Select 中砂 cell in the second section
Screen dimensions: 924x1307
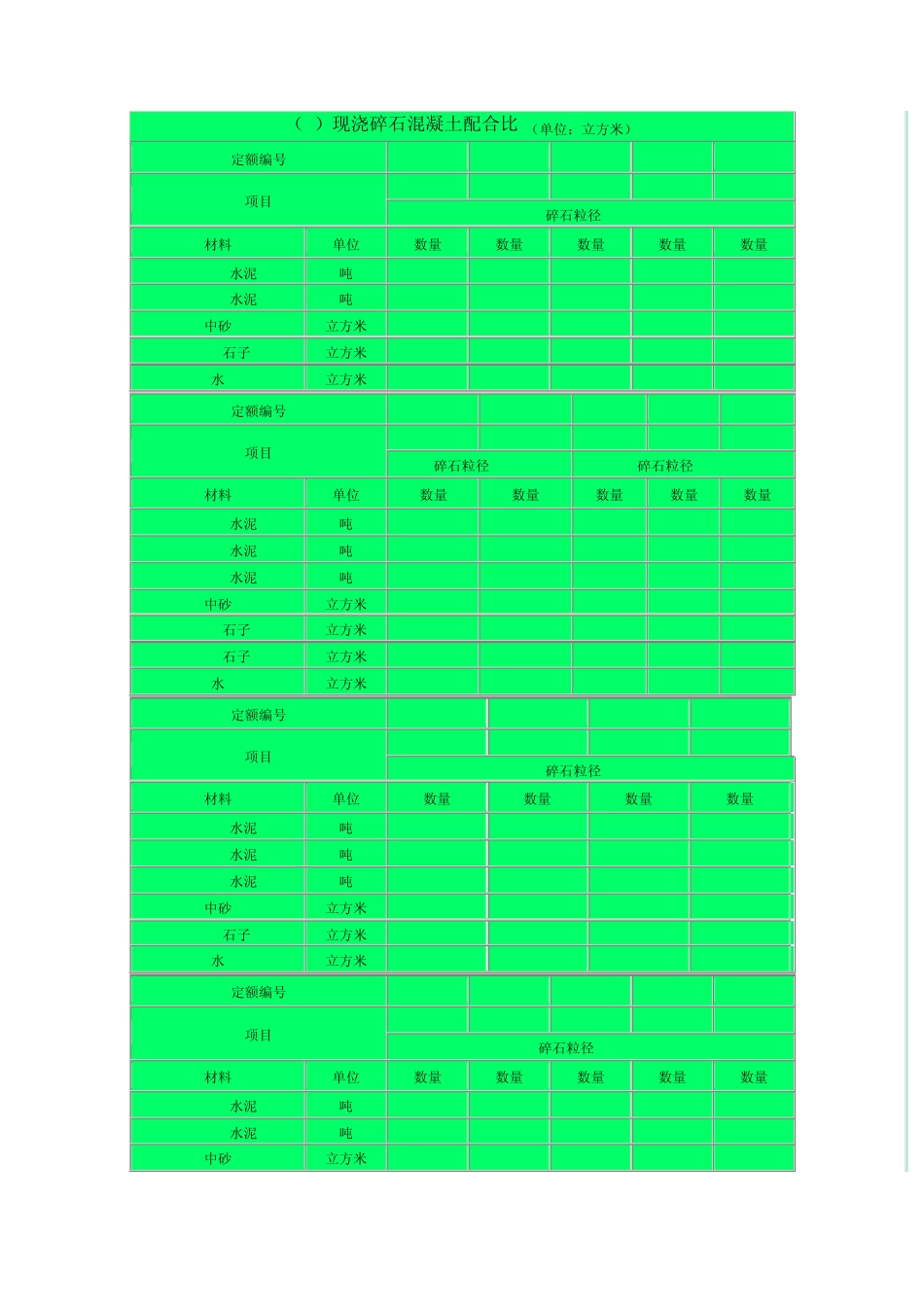click(218, 604)
